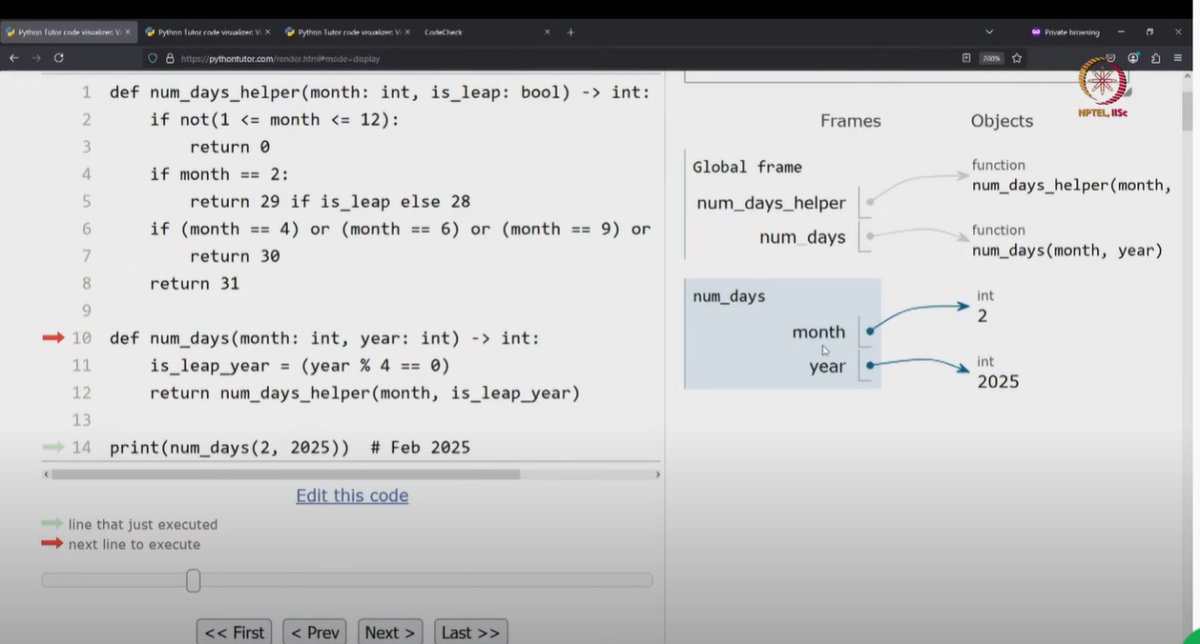Image resolution: width=1200 pixels, height=644 pixels.
Task: Reset the 200% zoom indicator
Action: point(992,58)
